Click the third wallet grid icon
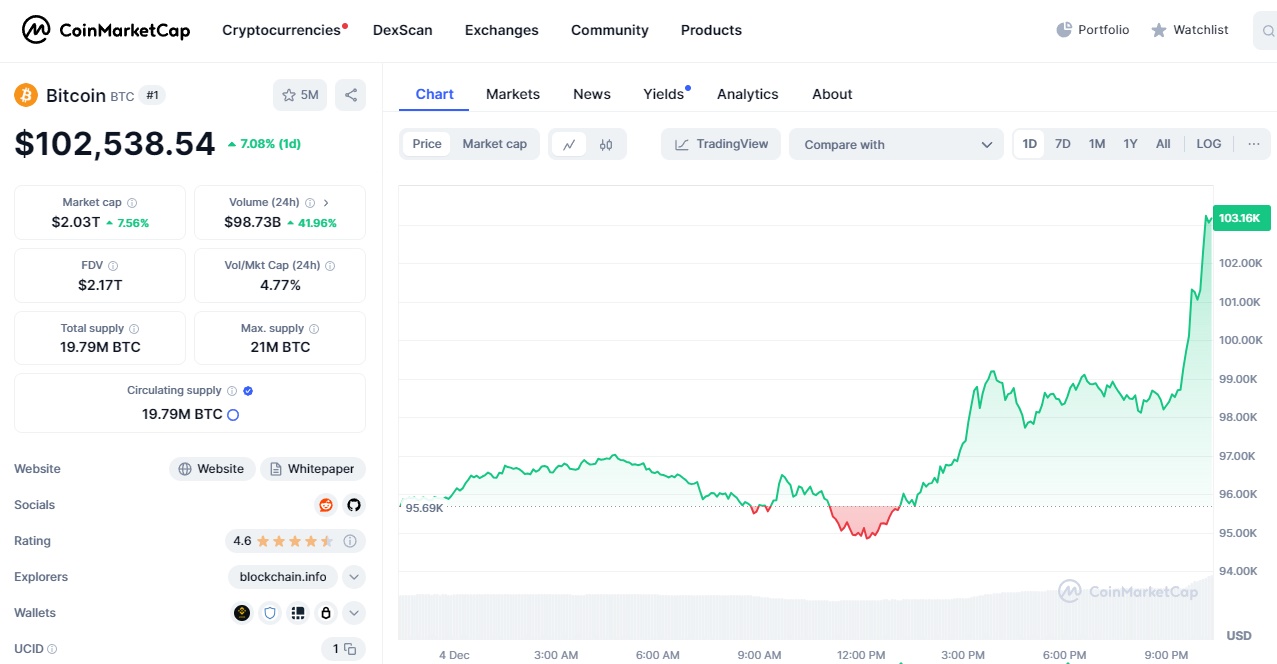Viewport: 1277px width, 664px height. (297, 613)
